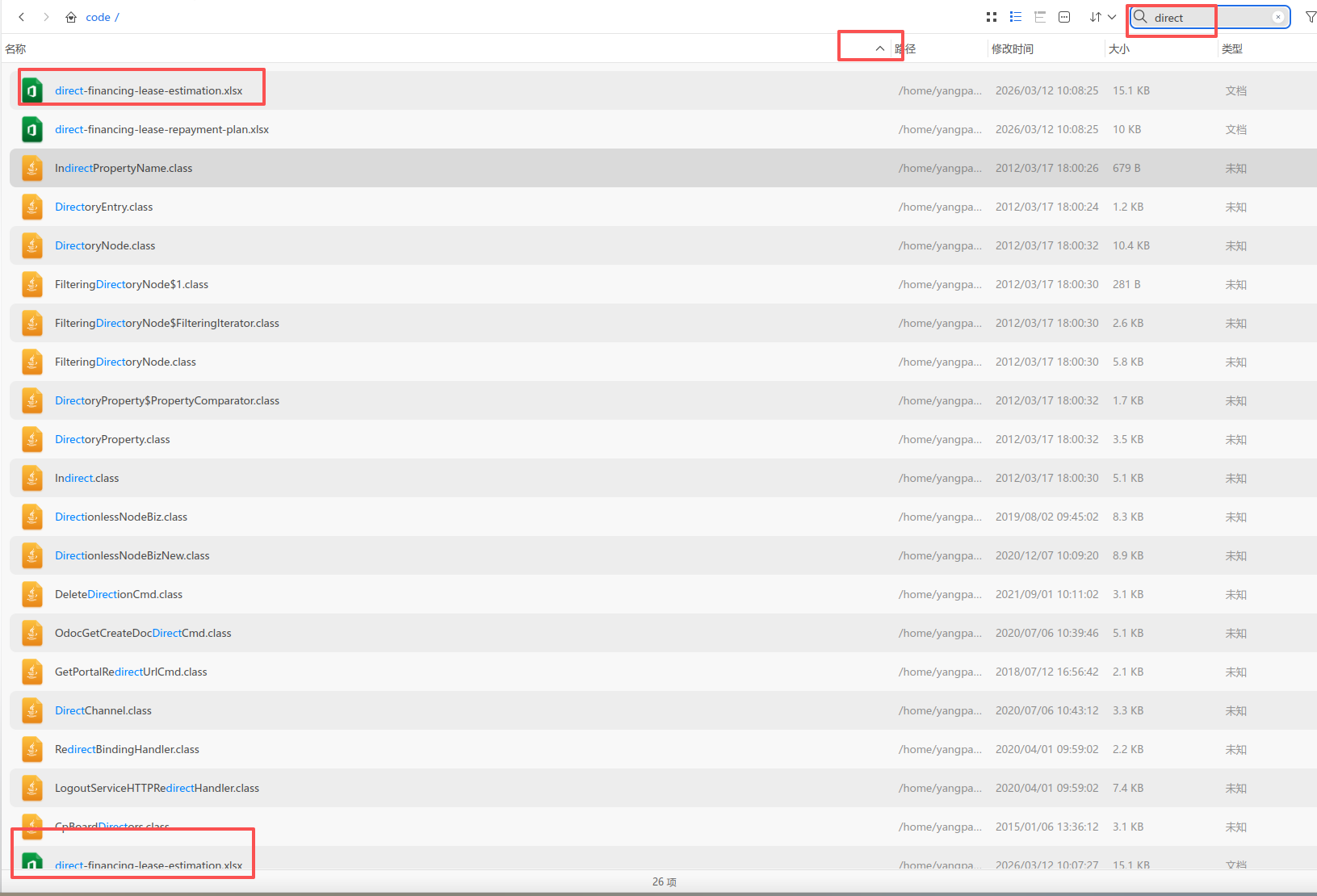This screenshot has height=896, width=1317.
Task: Click the Java icon beside IndirectPropertyName.class
Action: tap(32, 168)
